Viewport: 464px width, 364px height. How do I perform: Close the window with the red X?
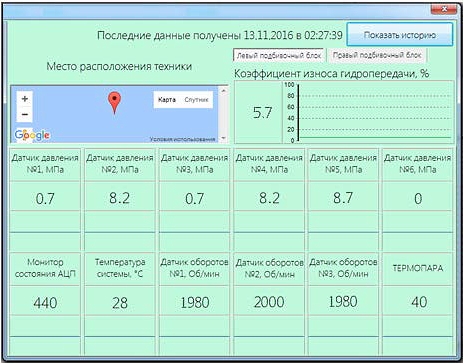pos(444,10)
